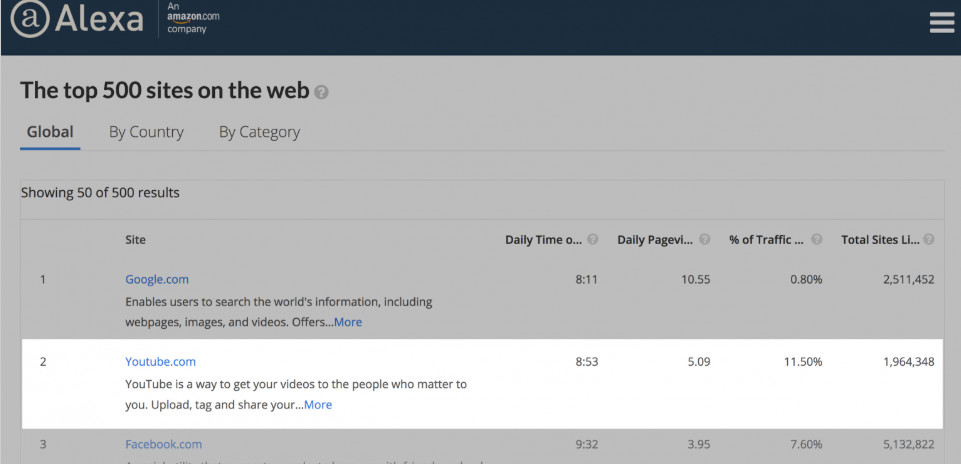The height and width of the screenshot is (464, 961).
Task: Click 'Showing 50 of 500 results' text
Action: click(101, 193)
